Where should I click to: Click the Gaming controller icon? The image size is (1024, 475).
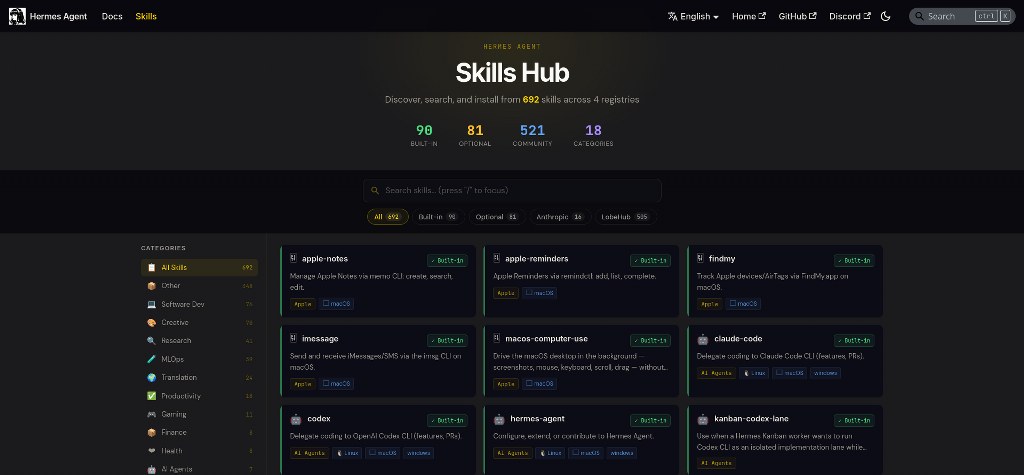click(x=152, y=414)
